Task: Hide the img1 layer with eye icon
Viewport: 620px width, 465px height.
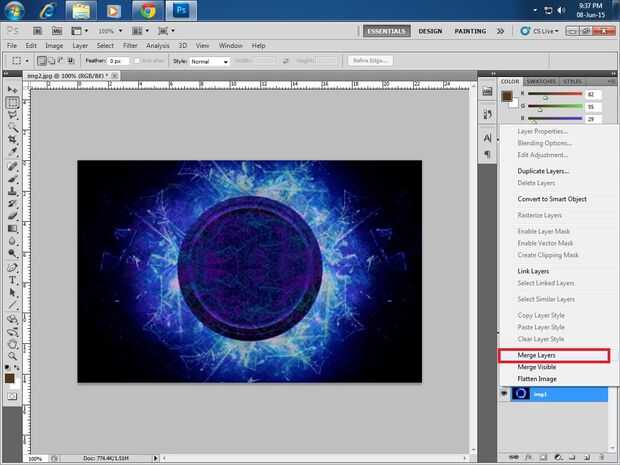Action: (505, 394)
